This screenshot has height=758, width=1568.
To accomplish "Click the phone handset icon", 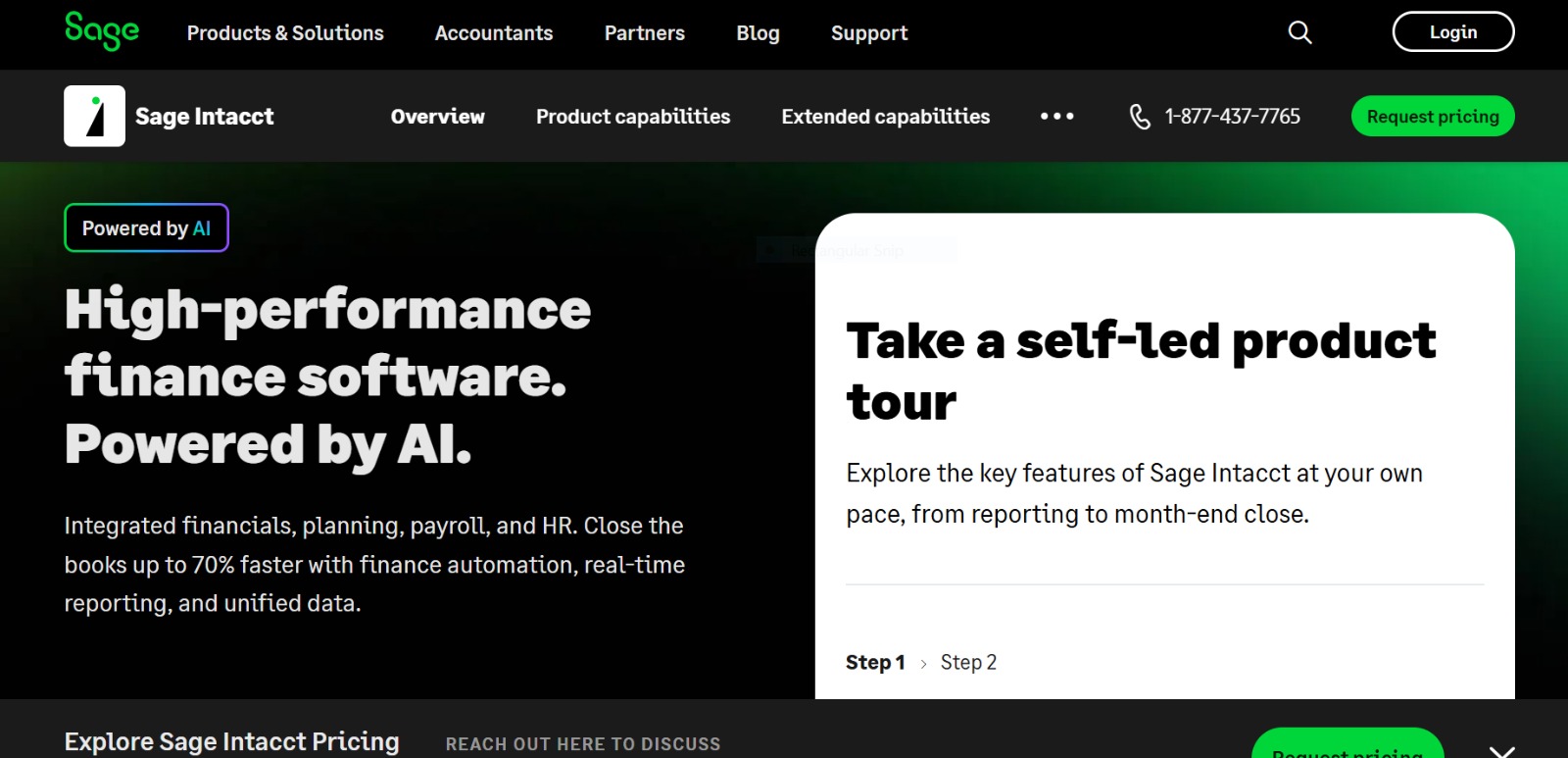I will (1140, 117).
